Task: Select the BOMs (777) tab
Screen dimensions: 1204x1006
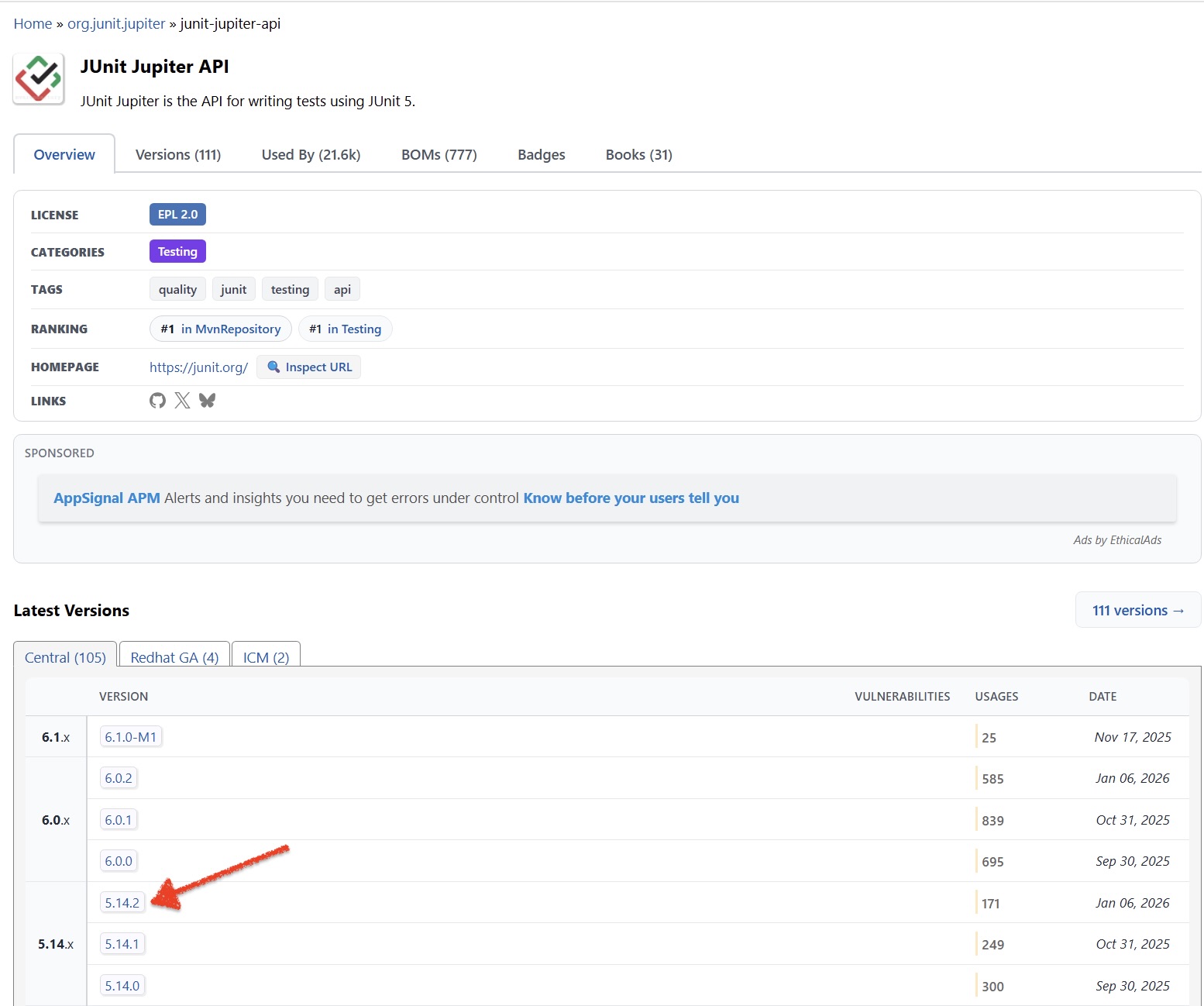Action: click(x=439, y=155)
